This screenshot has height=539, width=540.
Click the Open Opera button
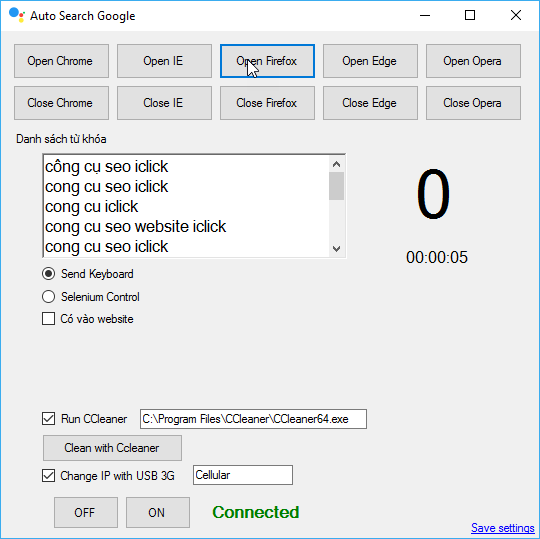(473, 61)
